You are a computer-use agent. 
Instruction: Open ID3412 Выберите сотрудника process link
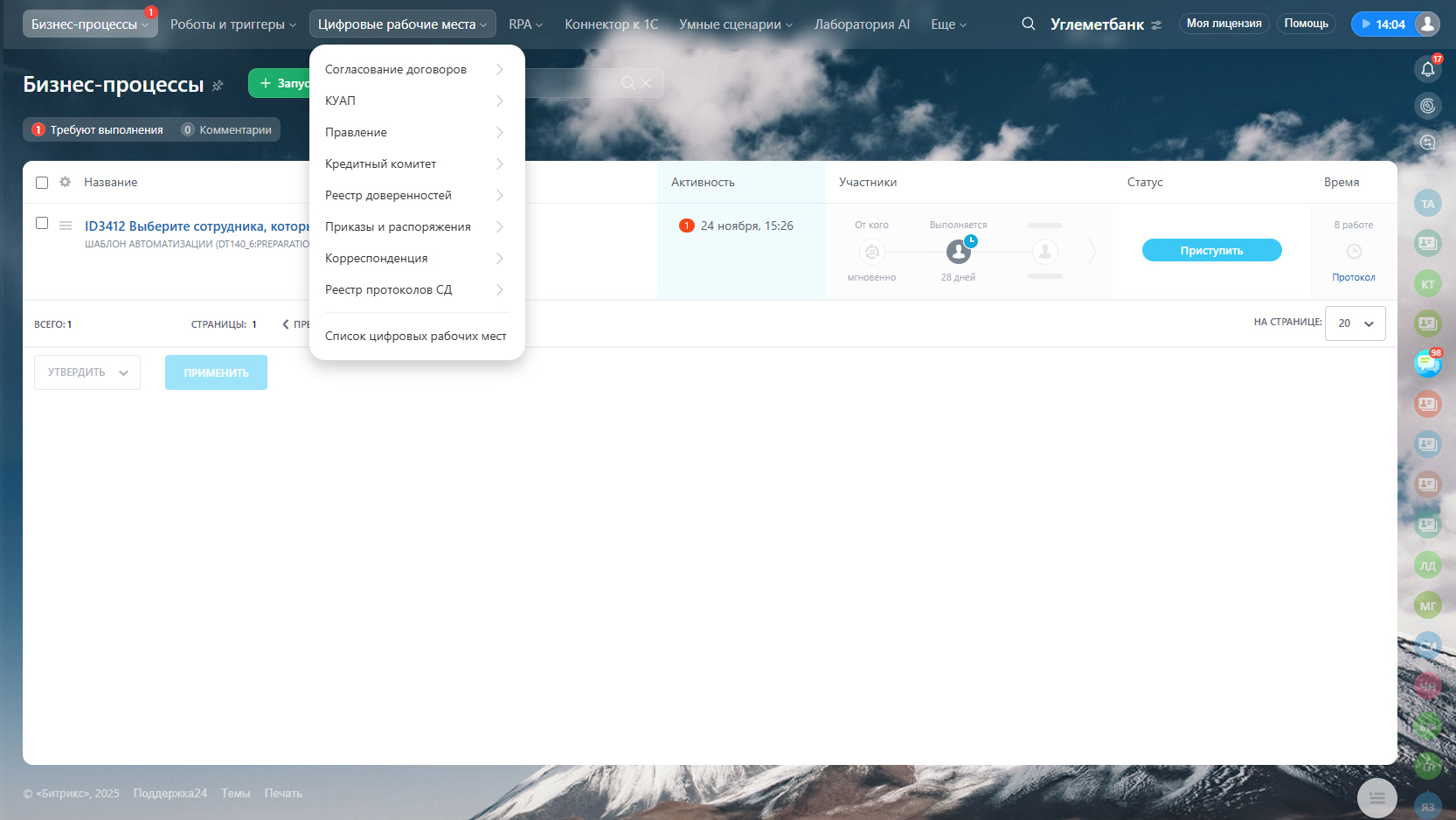point(197,226)
